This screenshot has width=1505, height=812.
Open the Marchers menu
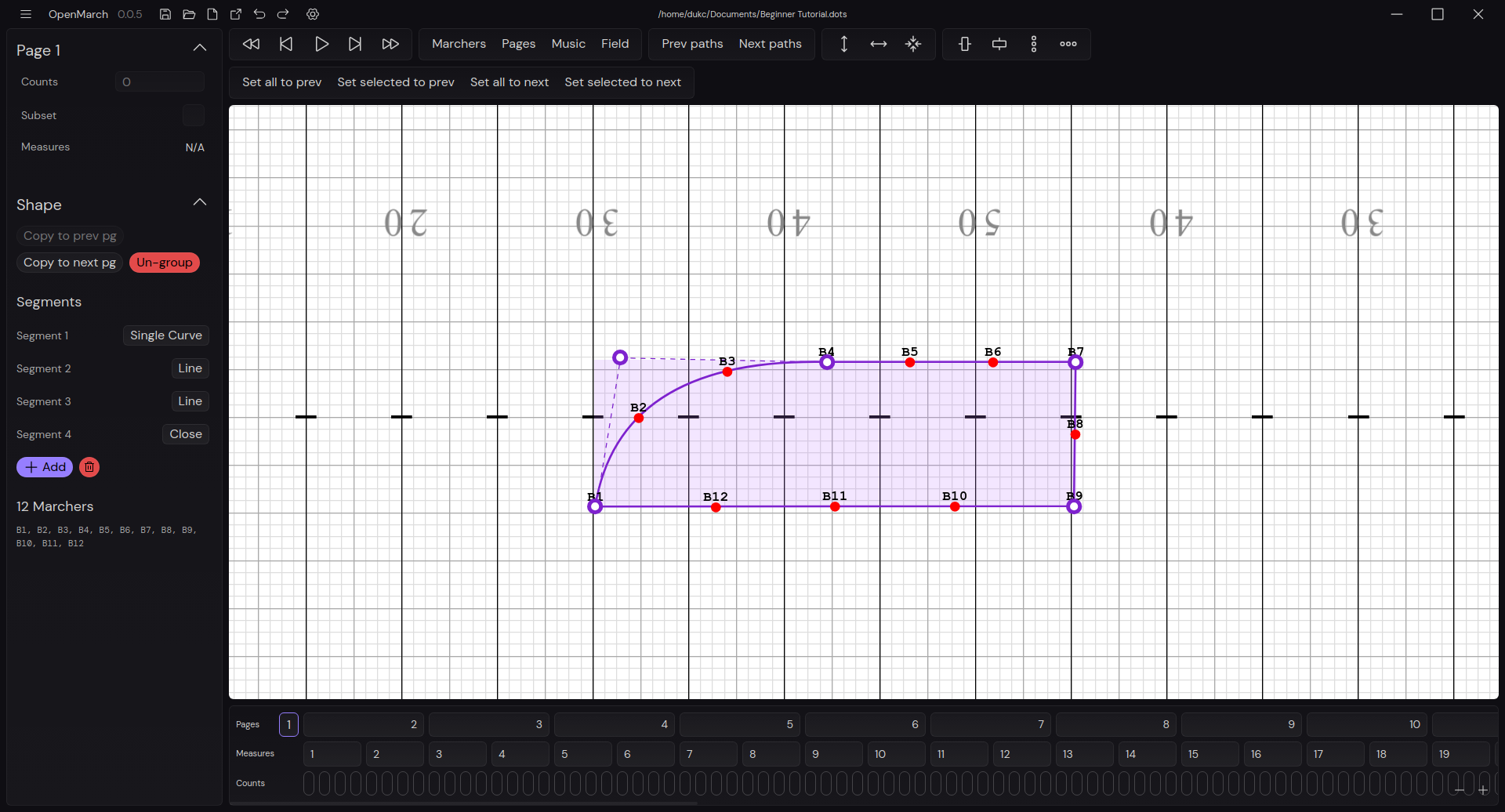point(459,44)
